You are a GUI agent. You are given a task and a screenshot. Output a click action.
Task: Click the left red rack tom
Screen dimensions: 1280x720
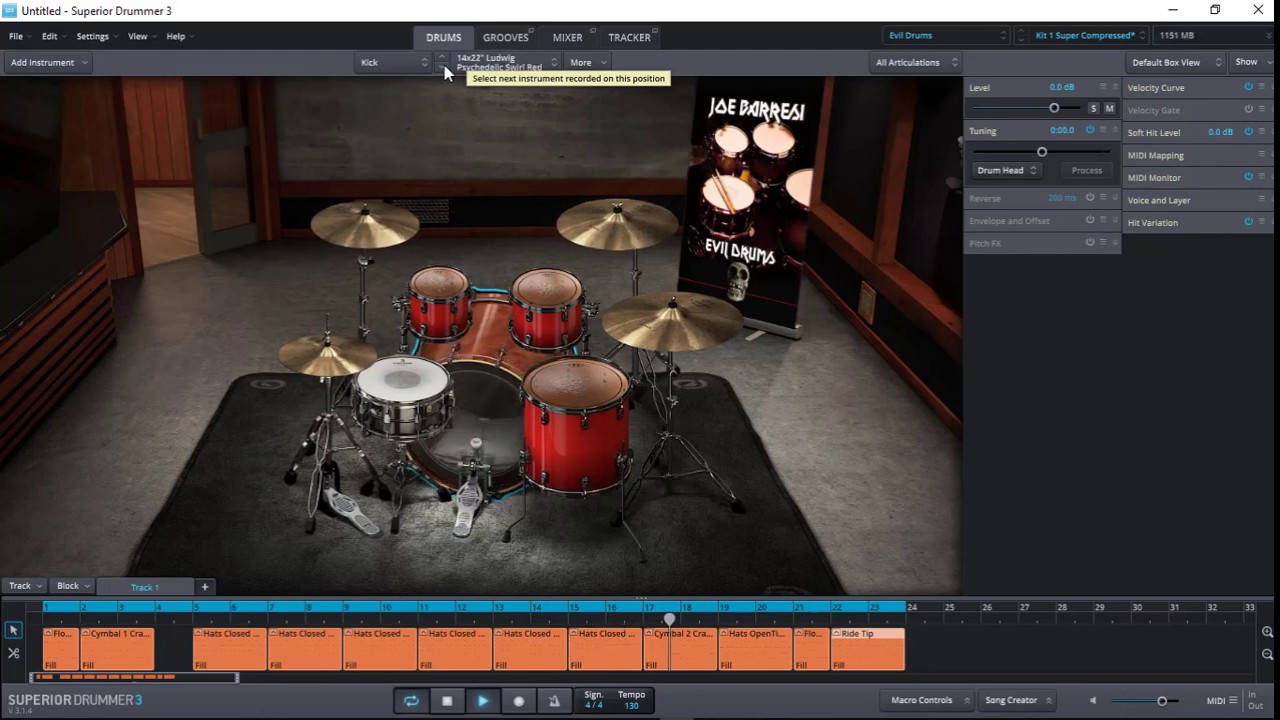point(438,301)
